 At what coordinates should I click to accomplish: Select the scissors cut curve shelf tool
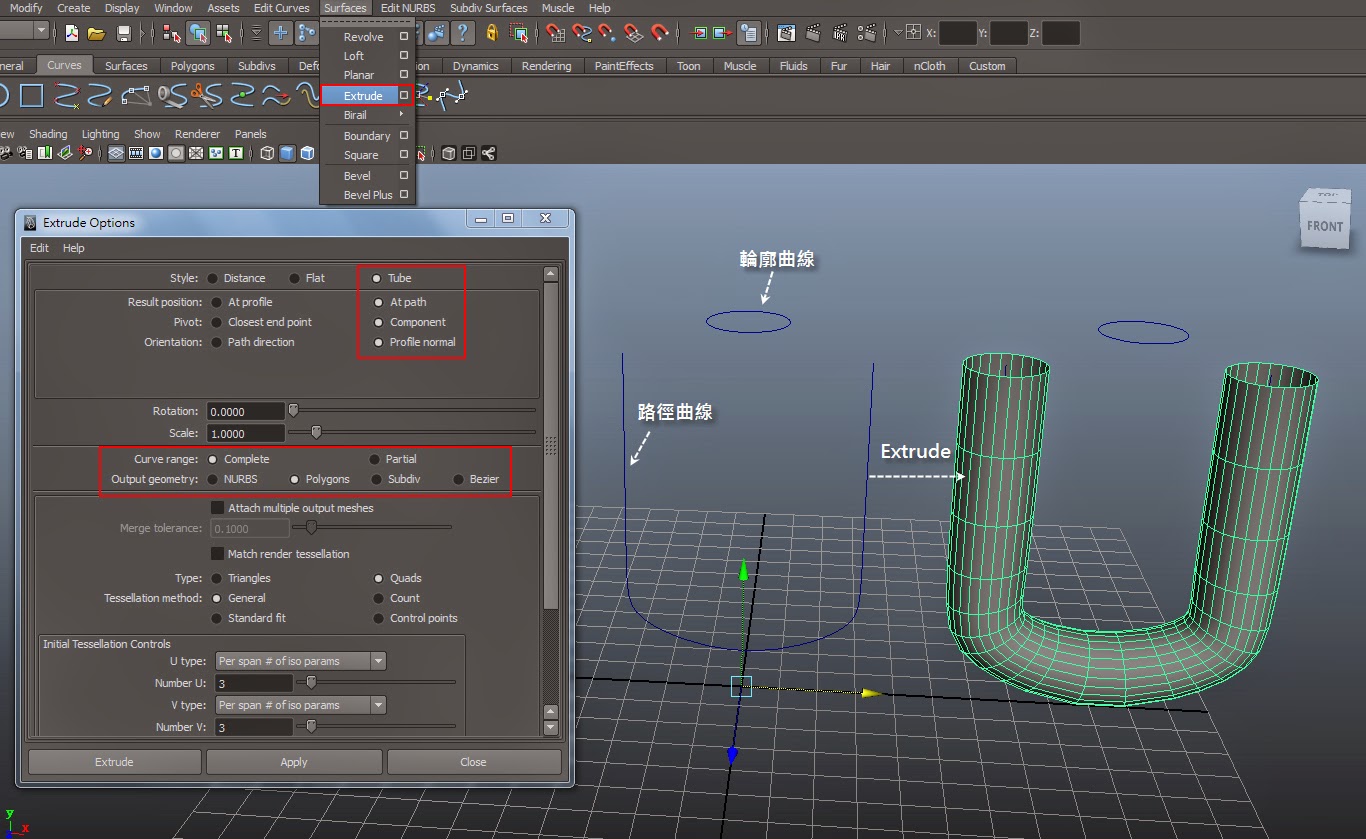click(x=207, y=96)
